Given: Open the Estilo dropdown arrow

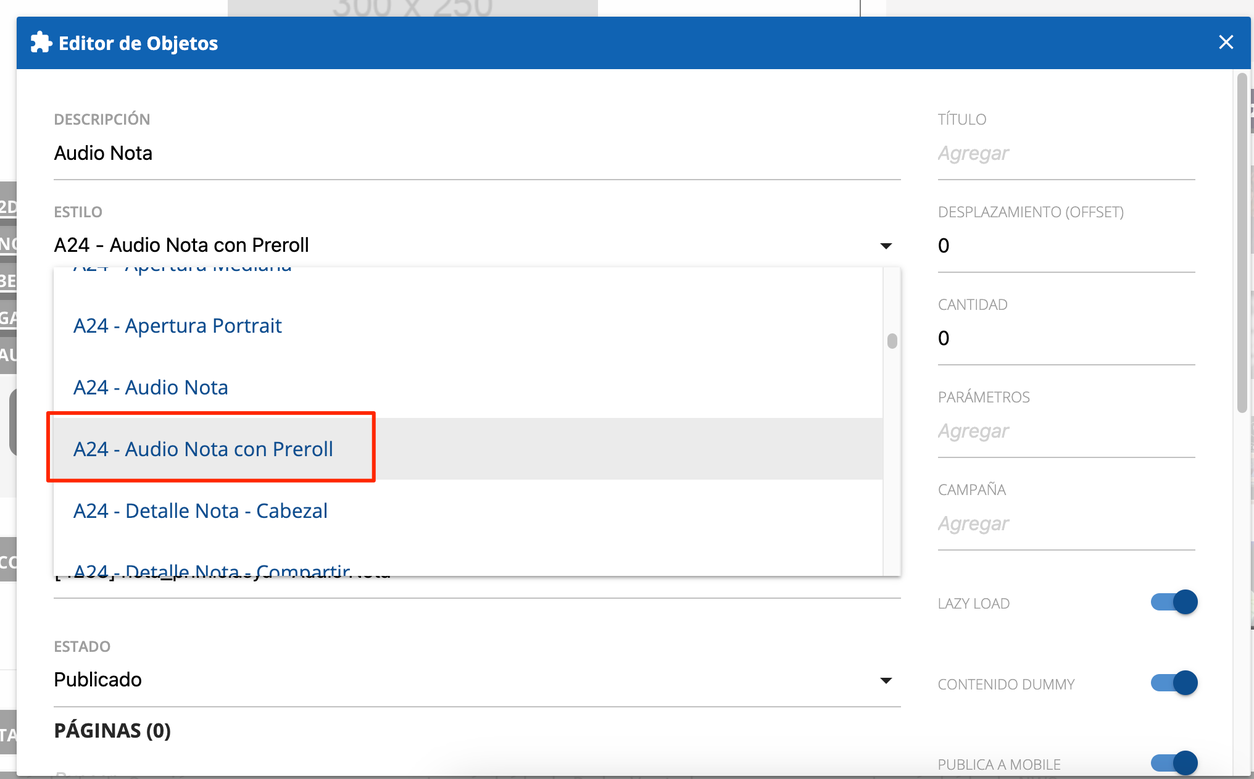Looking at the screenshot, I should point(885,246).
